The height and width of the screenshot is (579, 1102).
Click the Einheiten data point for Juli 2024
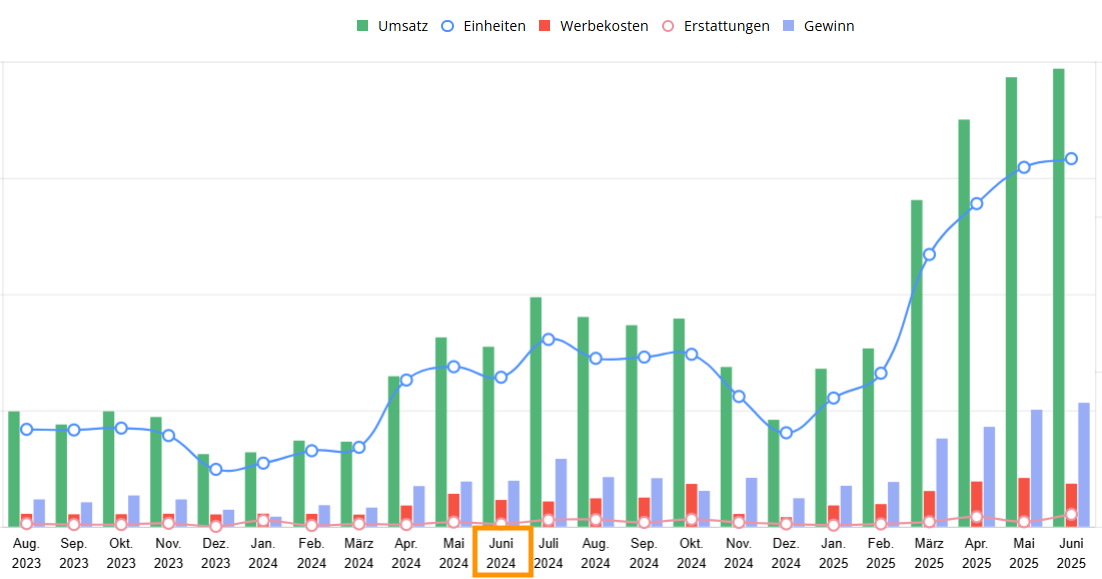click(548, 339)
